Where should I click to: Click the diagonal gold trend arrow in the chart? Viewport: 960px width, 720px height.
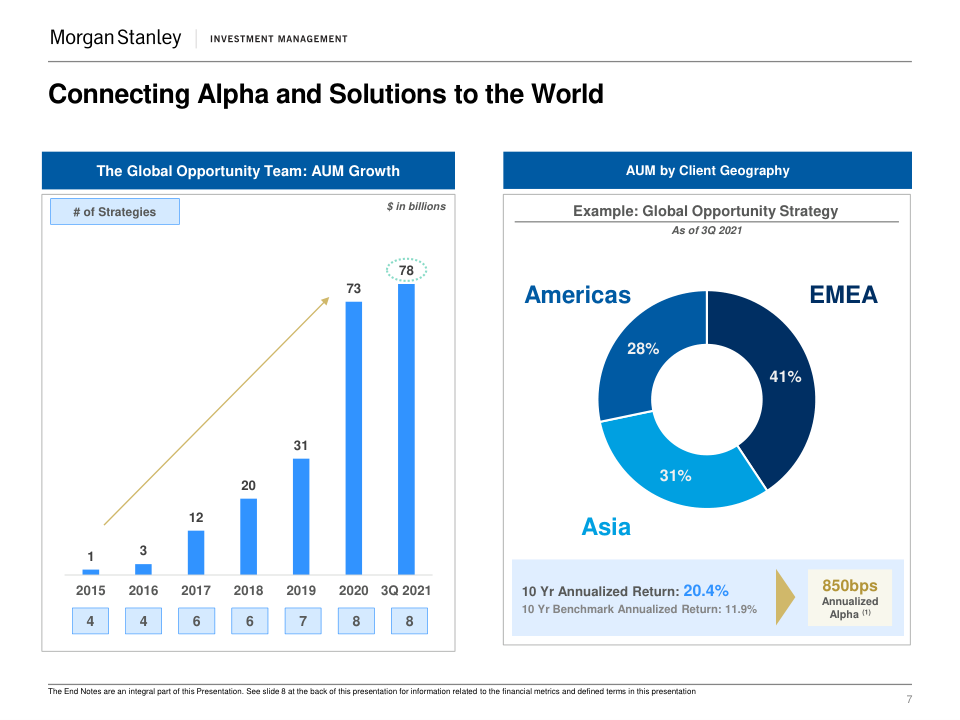(217, 410)
